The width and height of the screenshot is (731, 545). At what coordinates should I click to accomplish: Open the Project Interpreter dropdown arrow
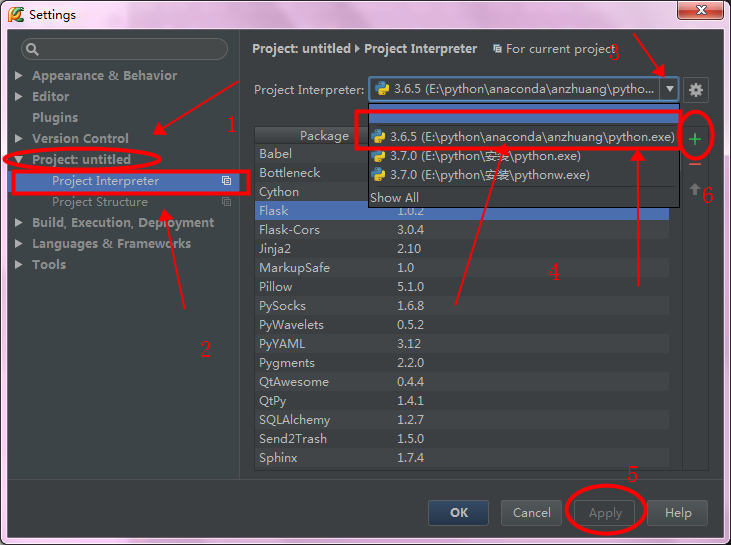pyautogui.click(x=669, y=89)
